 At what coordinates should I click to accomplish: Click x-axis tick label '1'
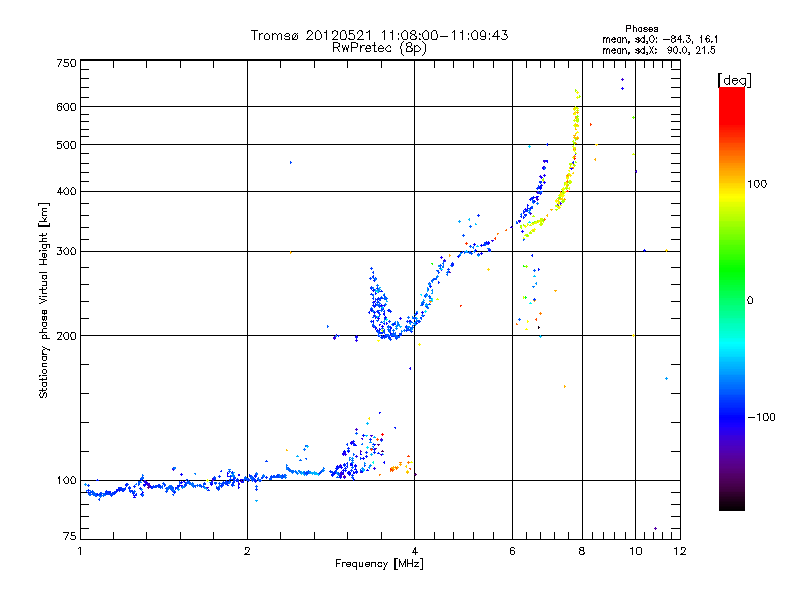point(80,551)
